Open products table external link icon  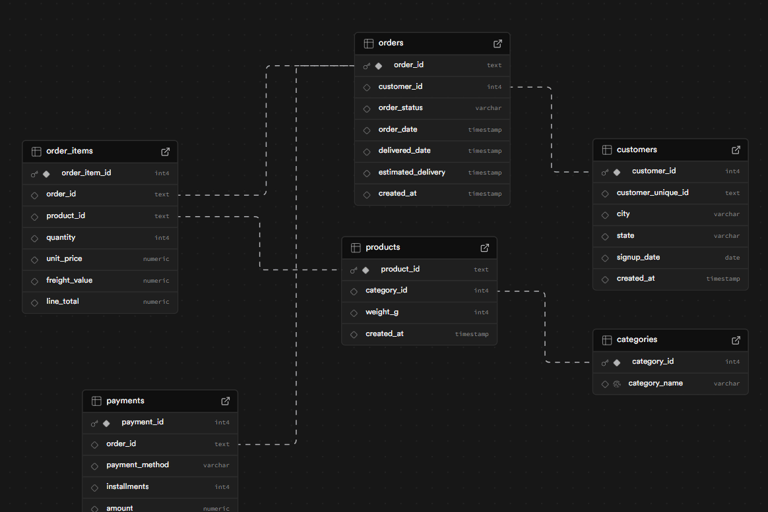[484, 248]
